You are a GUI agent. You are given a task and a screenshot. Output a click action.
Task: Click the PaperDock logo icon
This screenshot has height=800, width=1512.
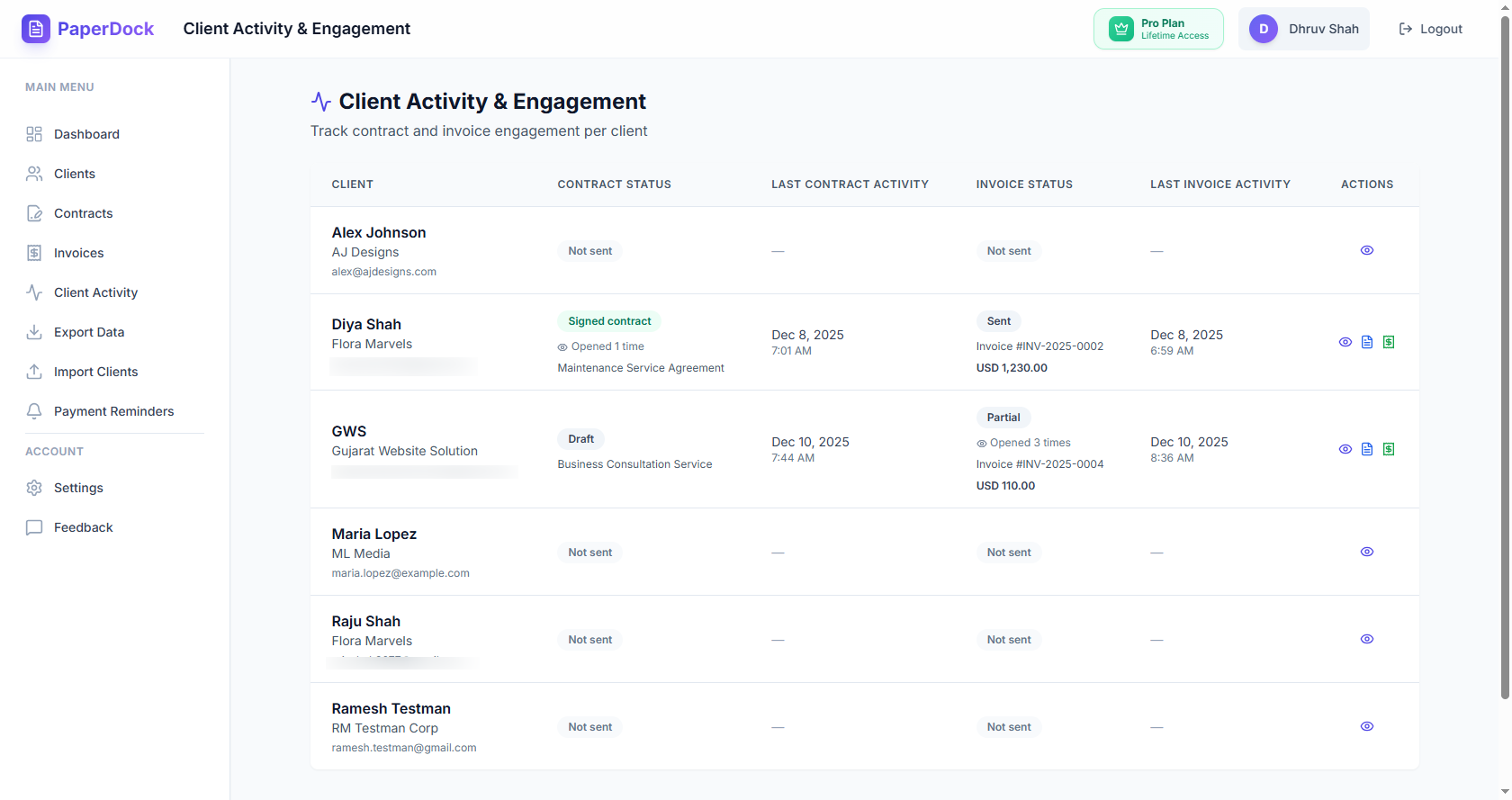point(36,29)
